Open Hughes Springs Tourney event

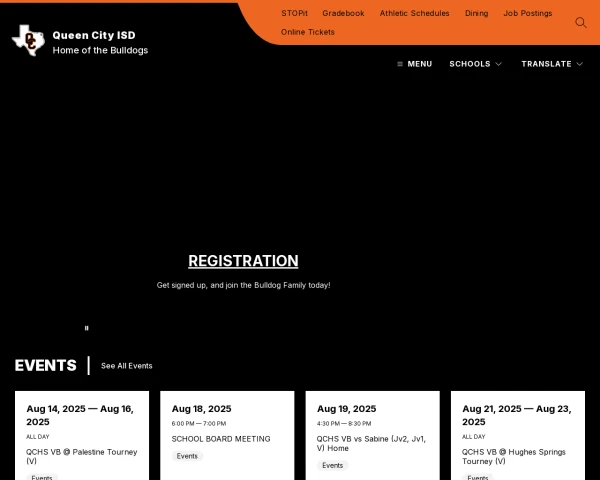[514, 456]
